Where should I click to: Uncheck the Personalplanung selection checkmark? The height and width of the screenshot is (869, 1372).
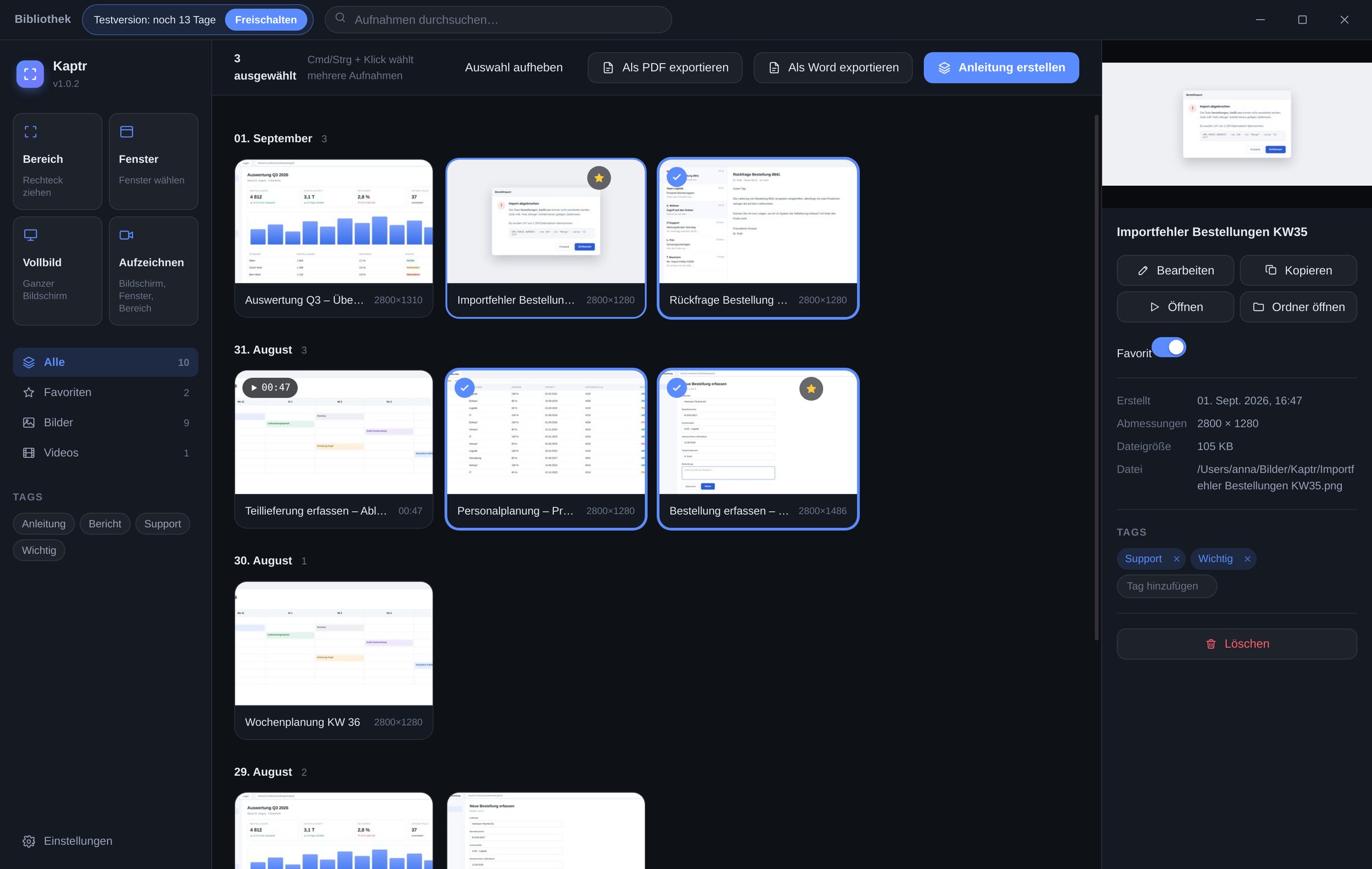(464, 388)
